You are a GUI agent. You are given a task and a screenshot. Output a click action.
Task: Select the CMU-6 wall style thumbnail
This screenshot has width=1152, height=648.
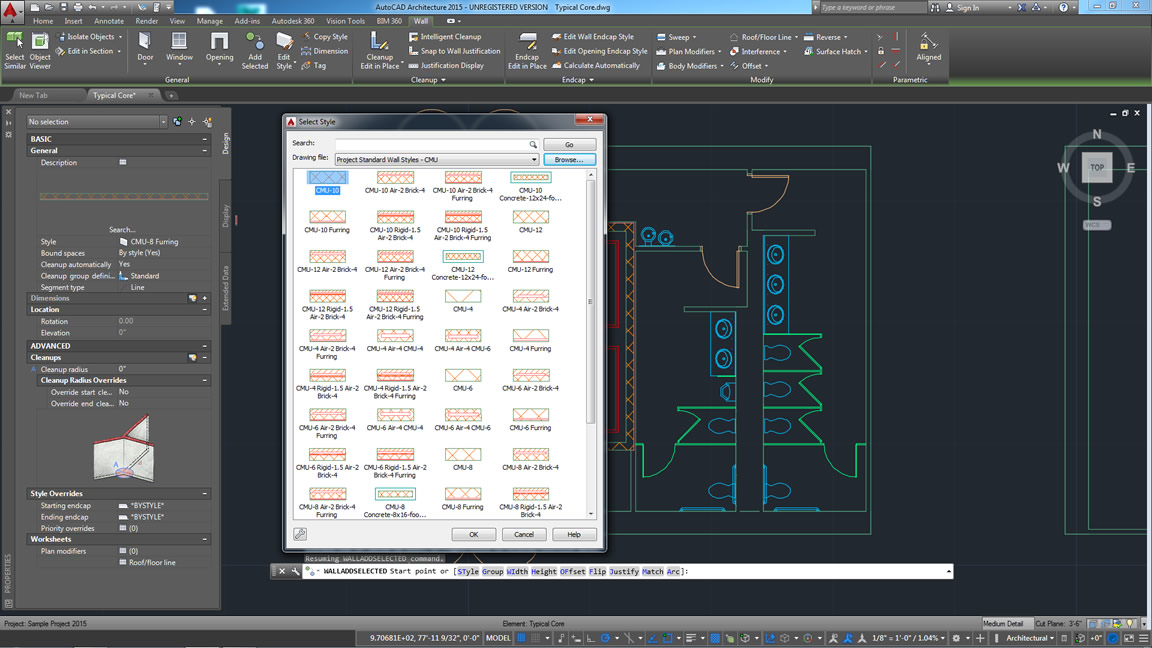[463, 380]
